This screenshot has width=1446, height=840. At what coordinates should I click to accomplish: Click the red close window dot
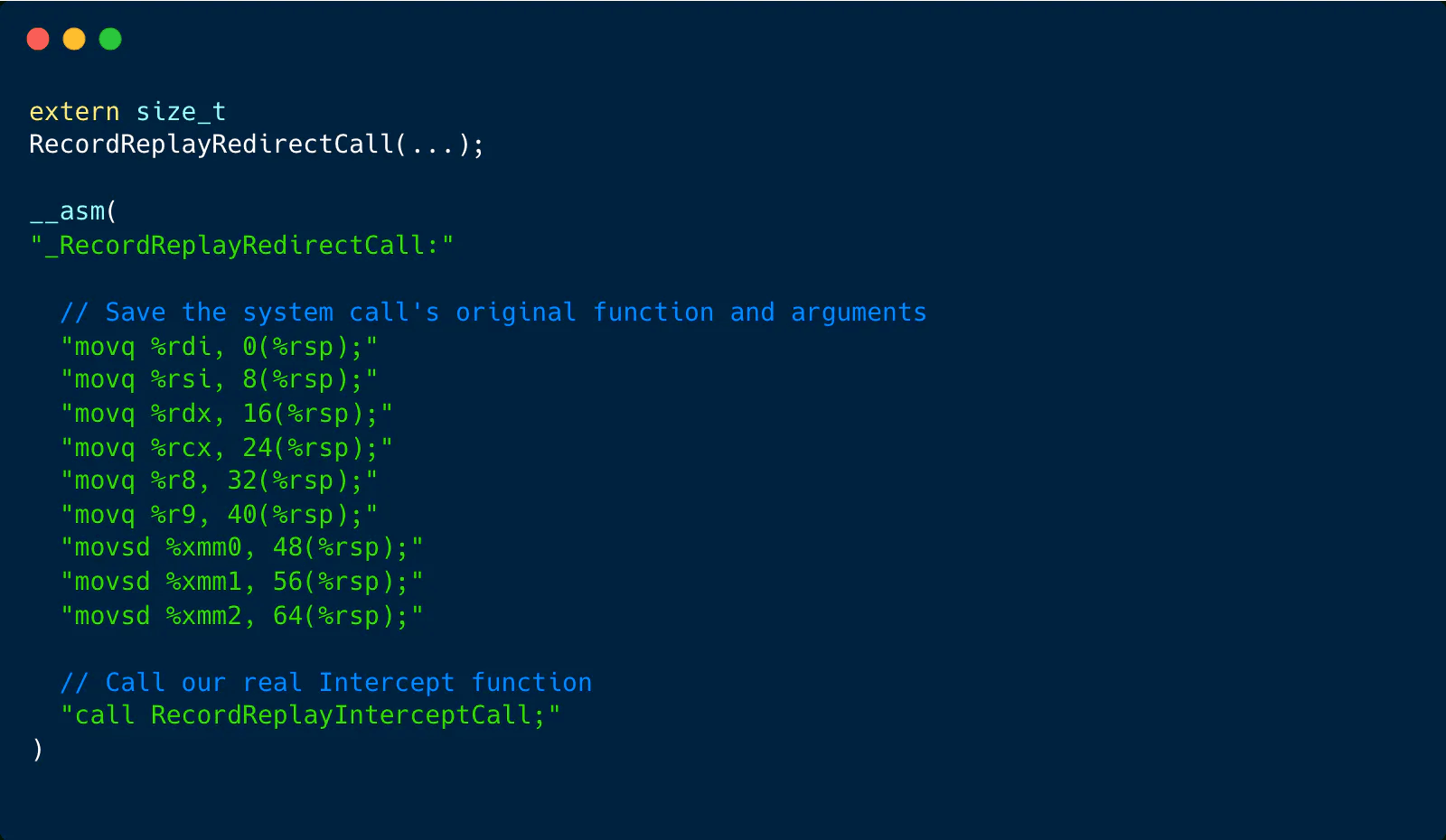coord(38,39)
